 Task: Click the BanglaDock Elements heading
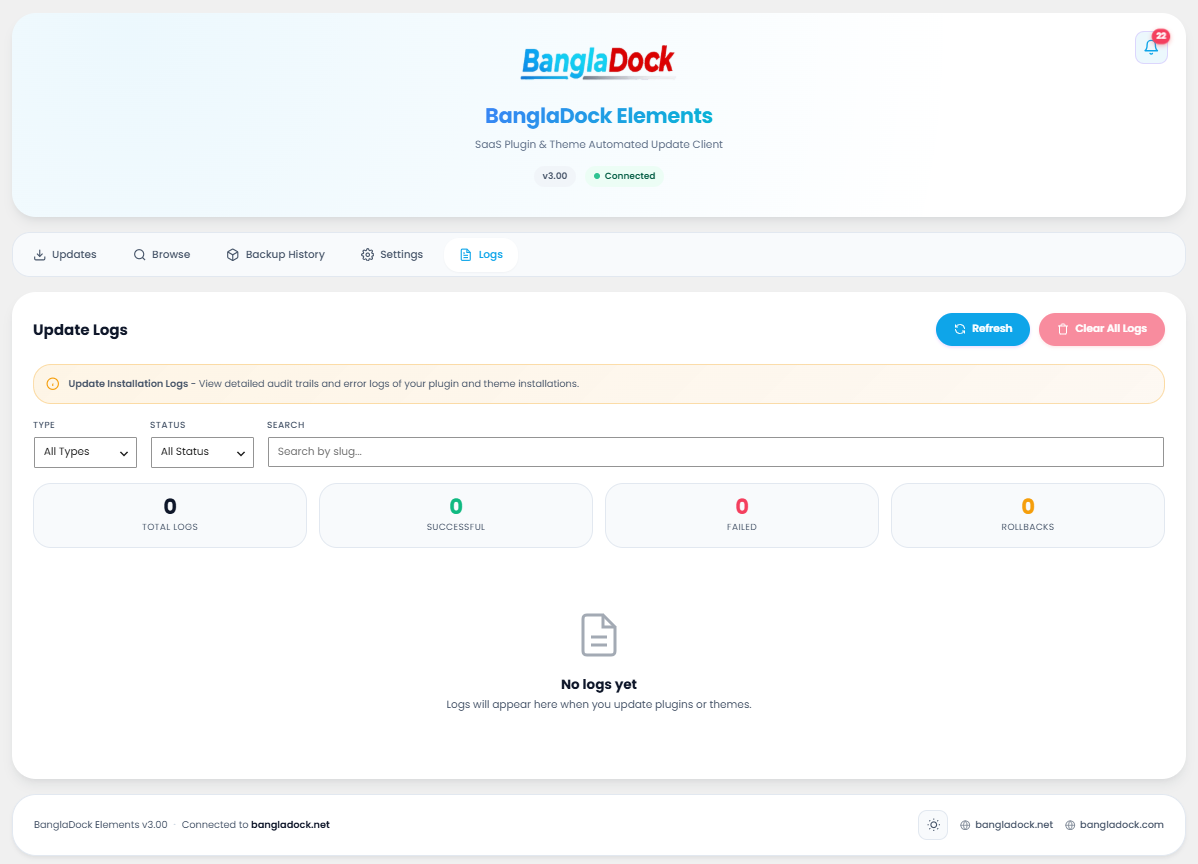599,116
